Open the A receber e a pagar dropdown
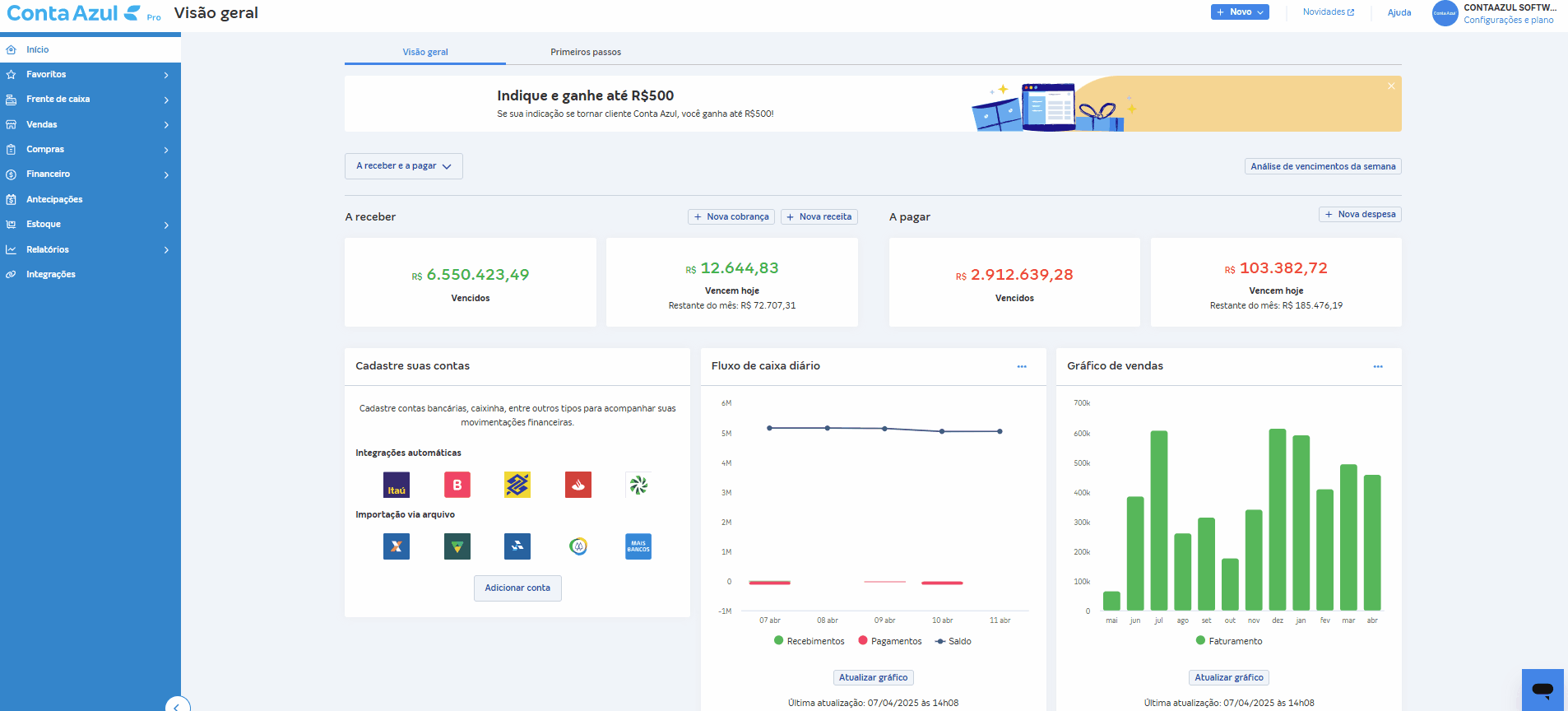Viewport: 1568px width, 711px height. pos(404,166)
